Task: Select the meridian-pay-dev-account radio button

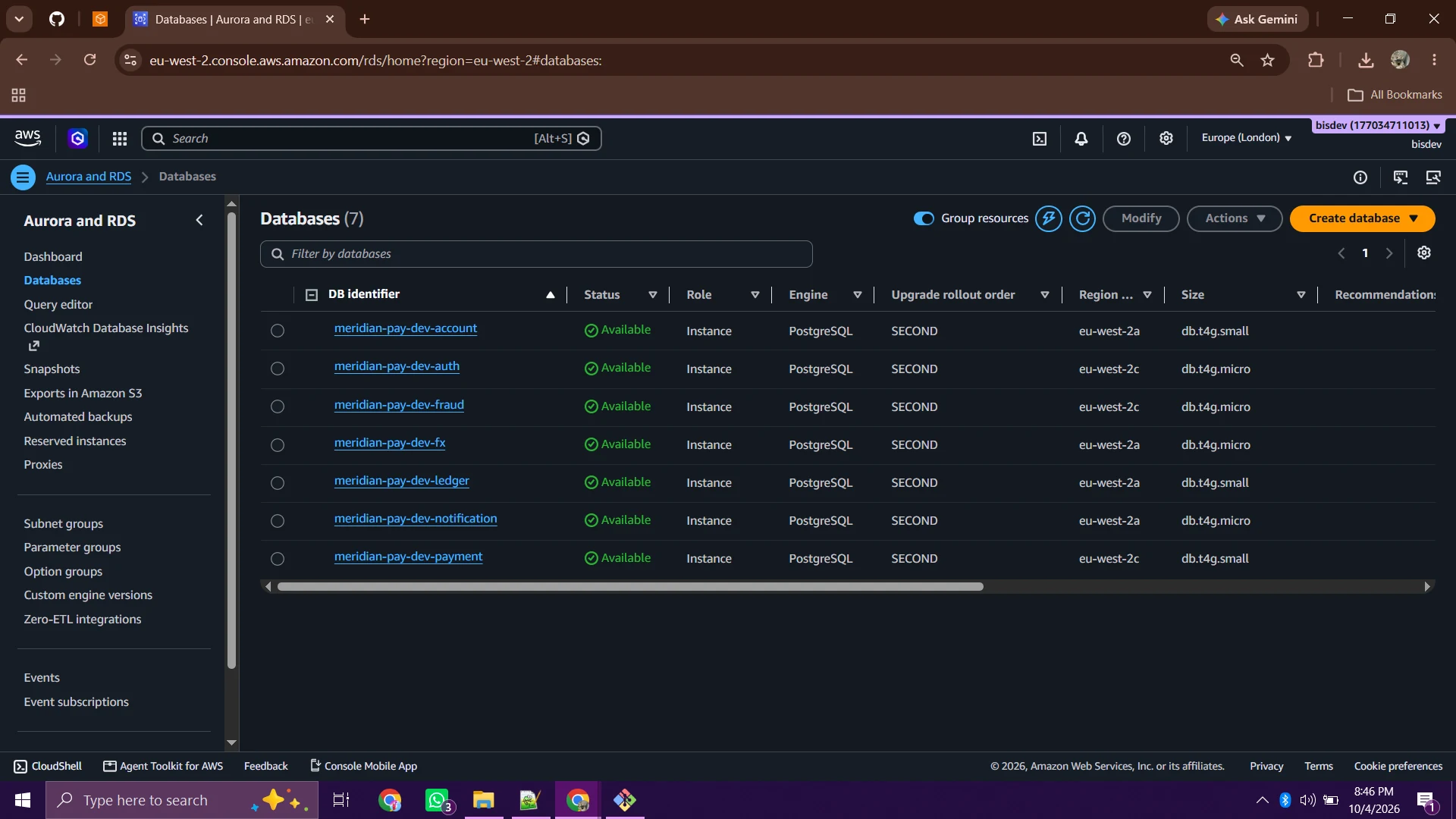Action: tap(278, 331)
